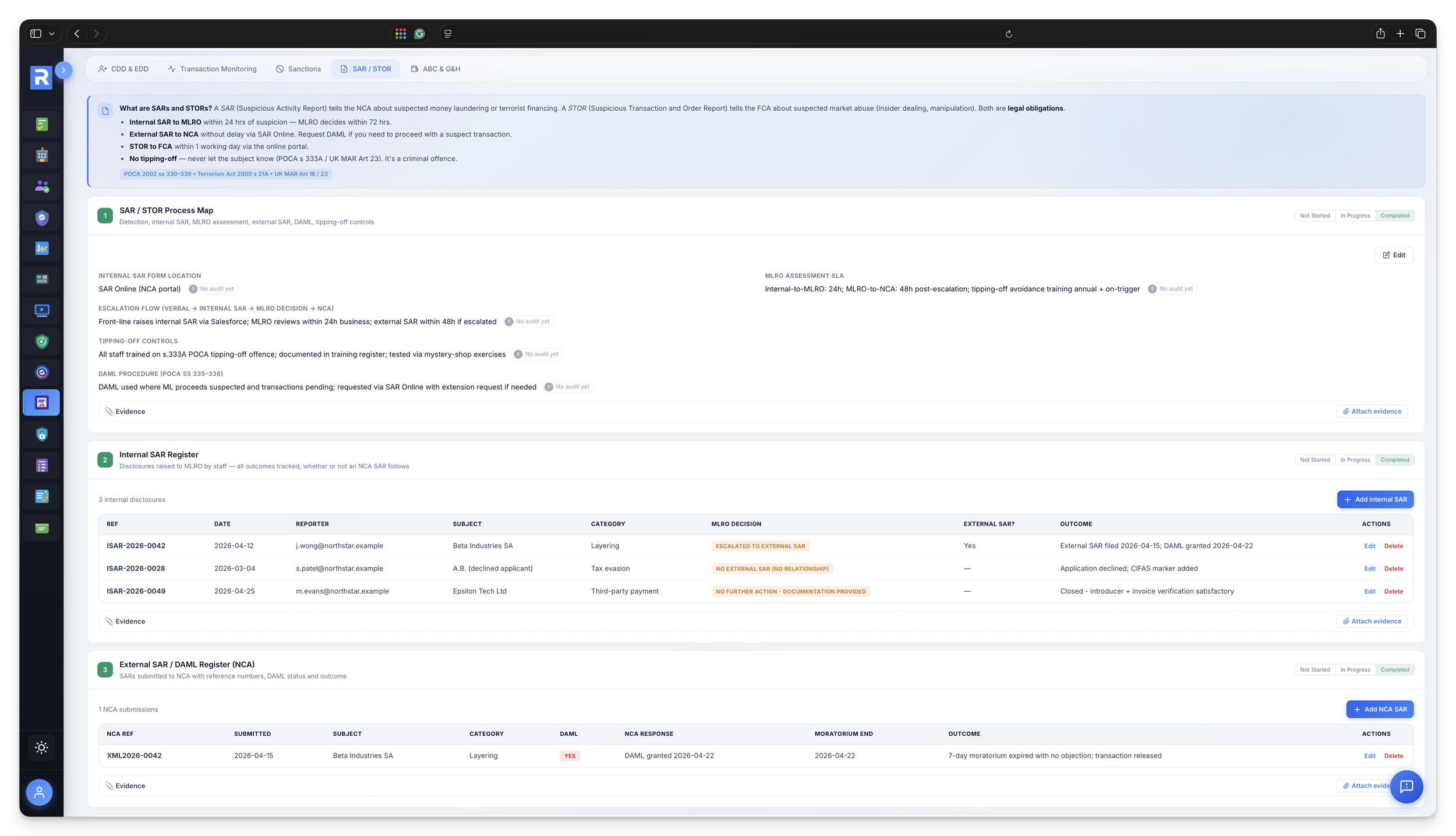Screen dimensions: 1456x836
Task: Set Process Map status to Completed
Action: pyautogui.click(x=1394, y=216)
